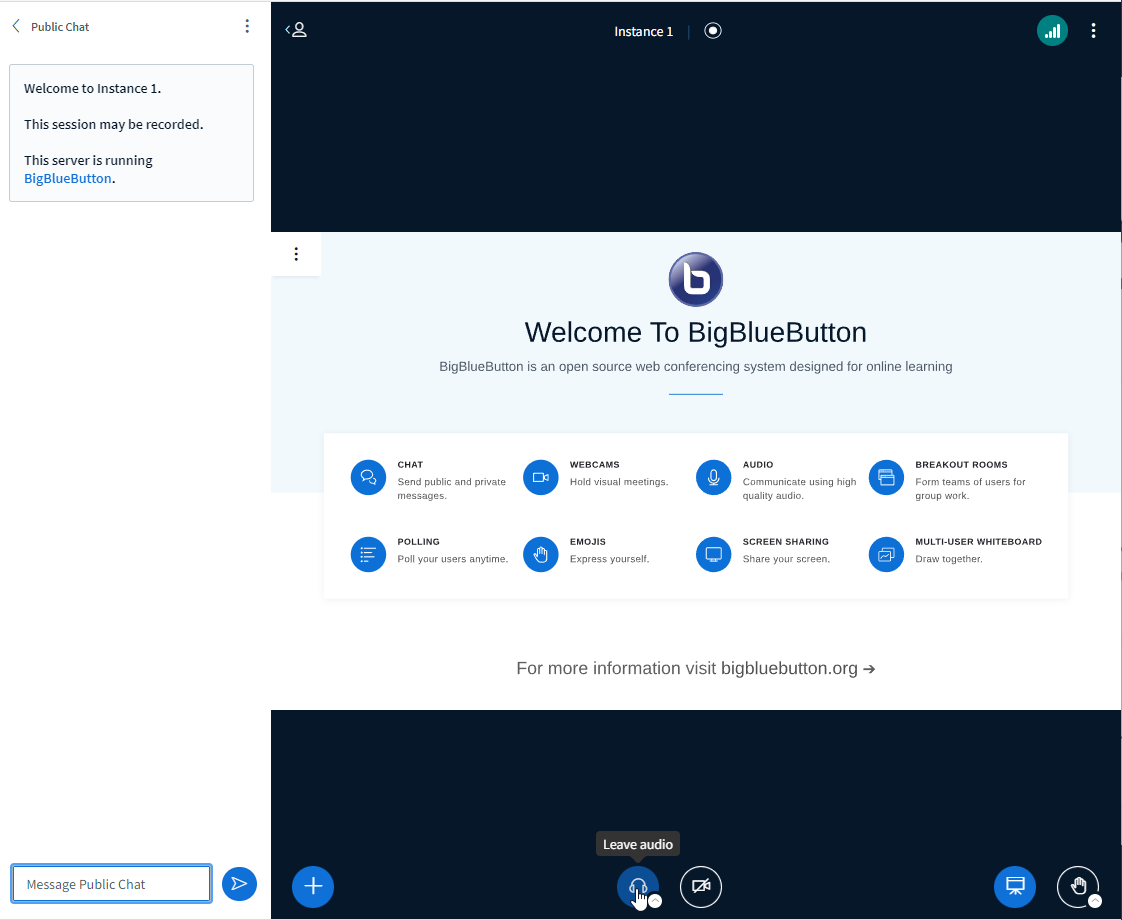Click the Instance 1 meeting title

click(x=643, y=31)
